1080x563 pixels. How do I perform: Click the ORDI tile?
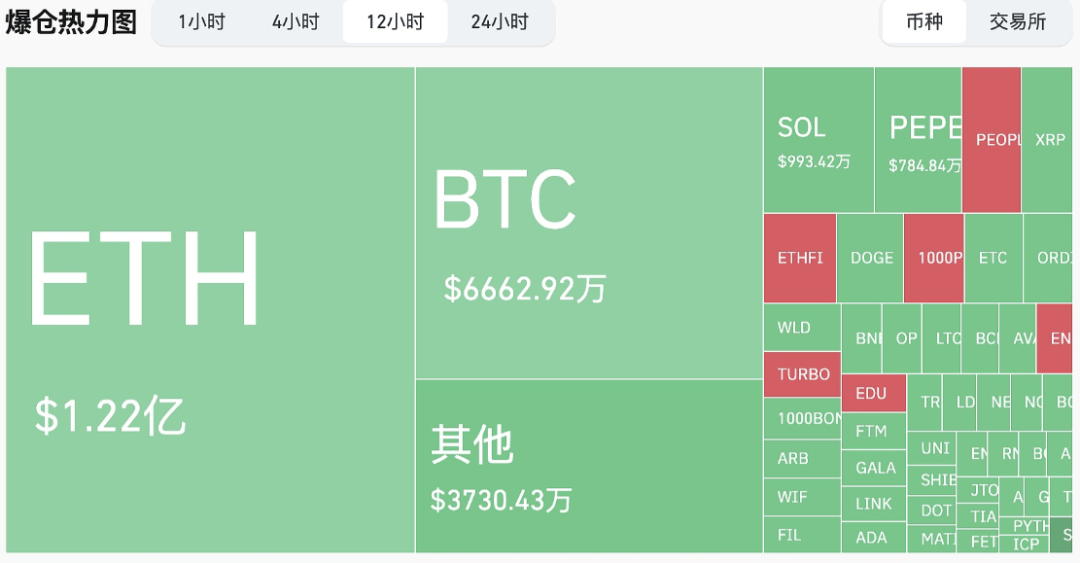click(1048, 258)
